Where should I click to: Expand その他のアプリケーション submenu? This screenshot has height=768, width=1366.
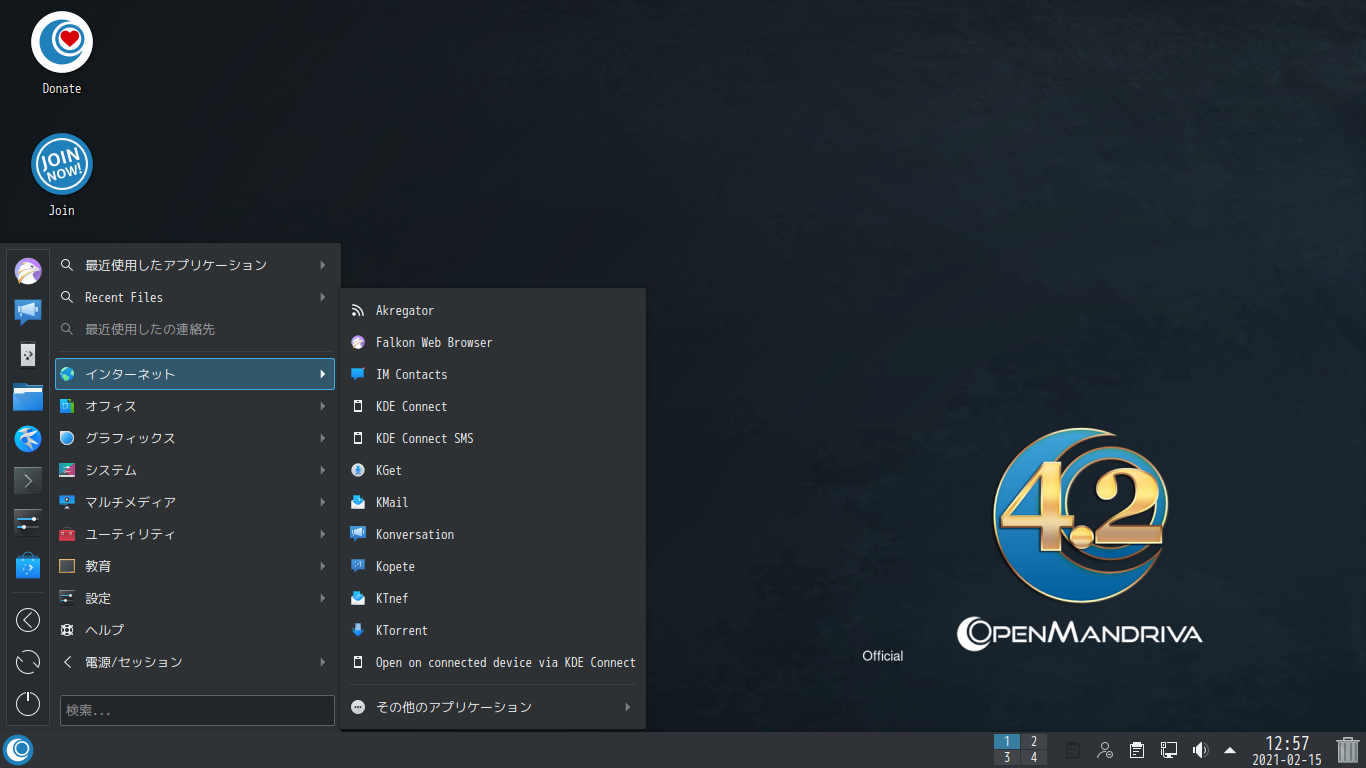[493, 707]
